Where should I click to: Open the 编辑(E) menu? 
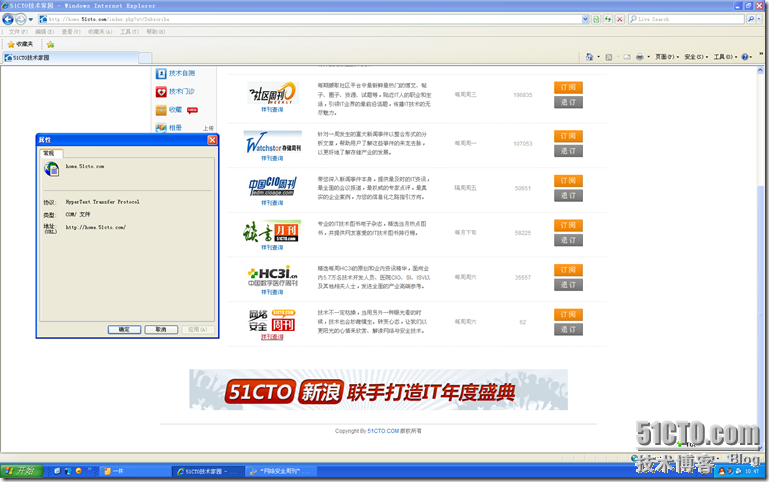point(44,32)
